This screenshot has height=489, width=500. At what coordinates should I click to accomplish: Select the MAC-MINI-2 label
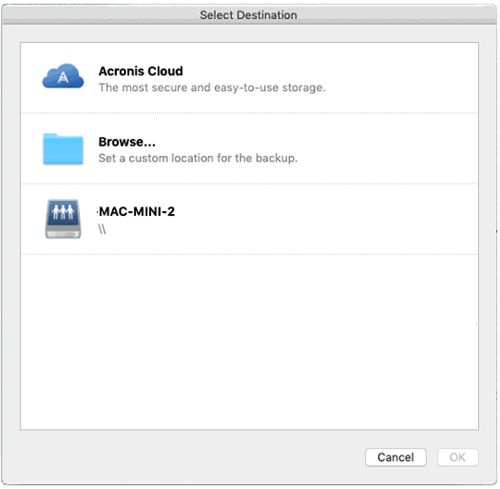click(137, 211)
